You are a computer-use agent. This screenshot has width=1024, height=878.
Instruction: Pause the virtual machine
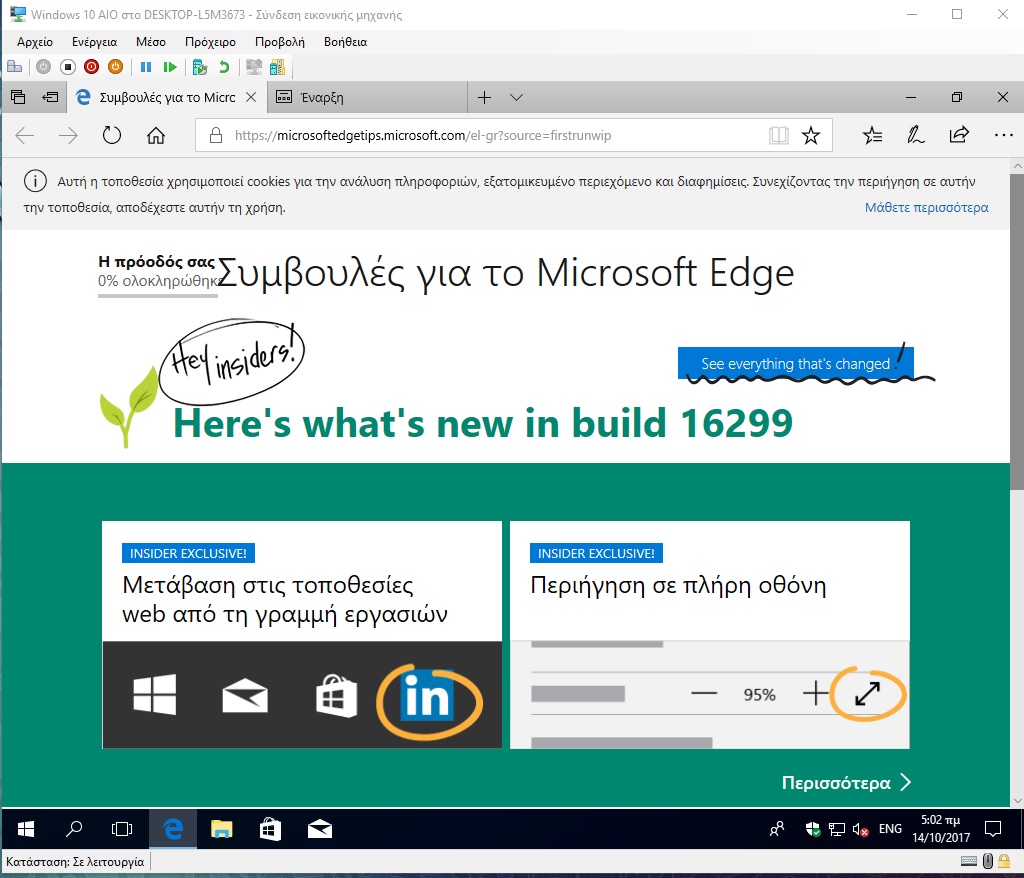(x=146, y=67)
